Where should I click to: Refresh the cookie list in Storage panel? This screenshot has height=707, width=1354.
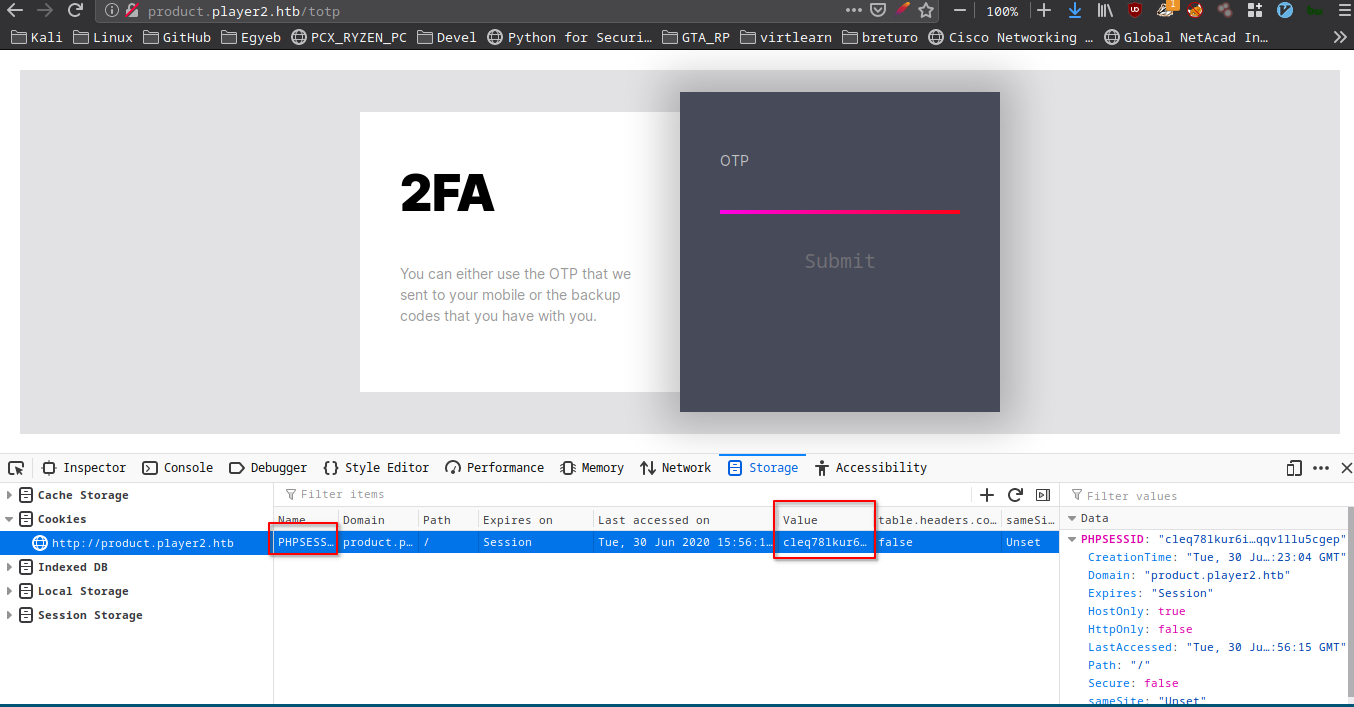(1015, 495)
